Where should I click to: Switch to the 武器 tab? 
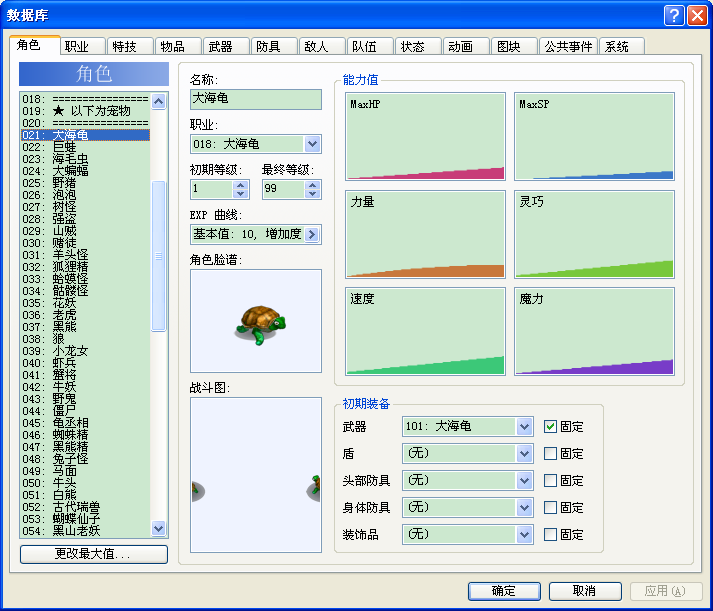226,46
